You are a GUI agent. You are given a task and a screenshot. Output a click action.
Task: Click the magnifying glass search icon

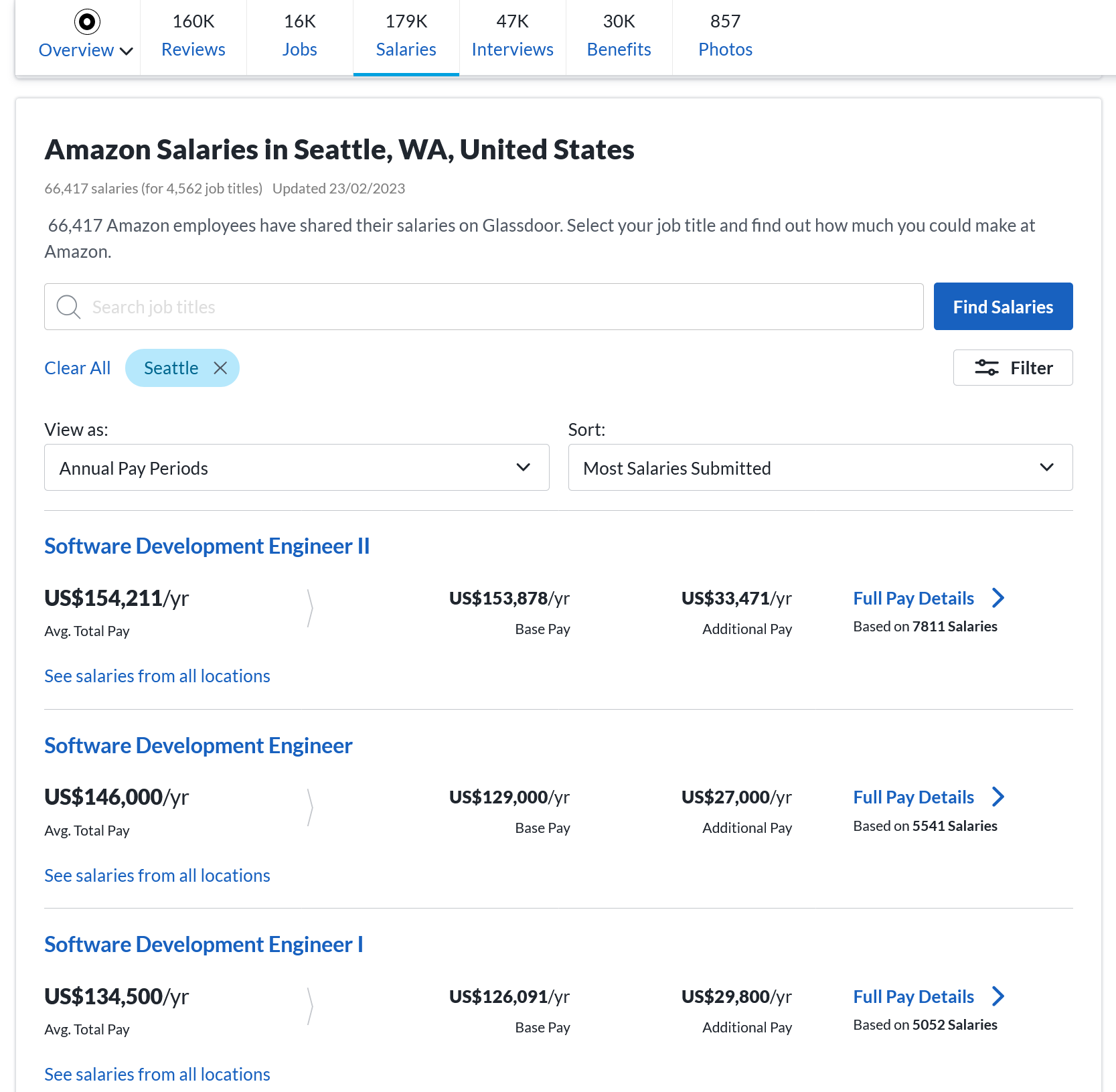coord(68,307)
